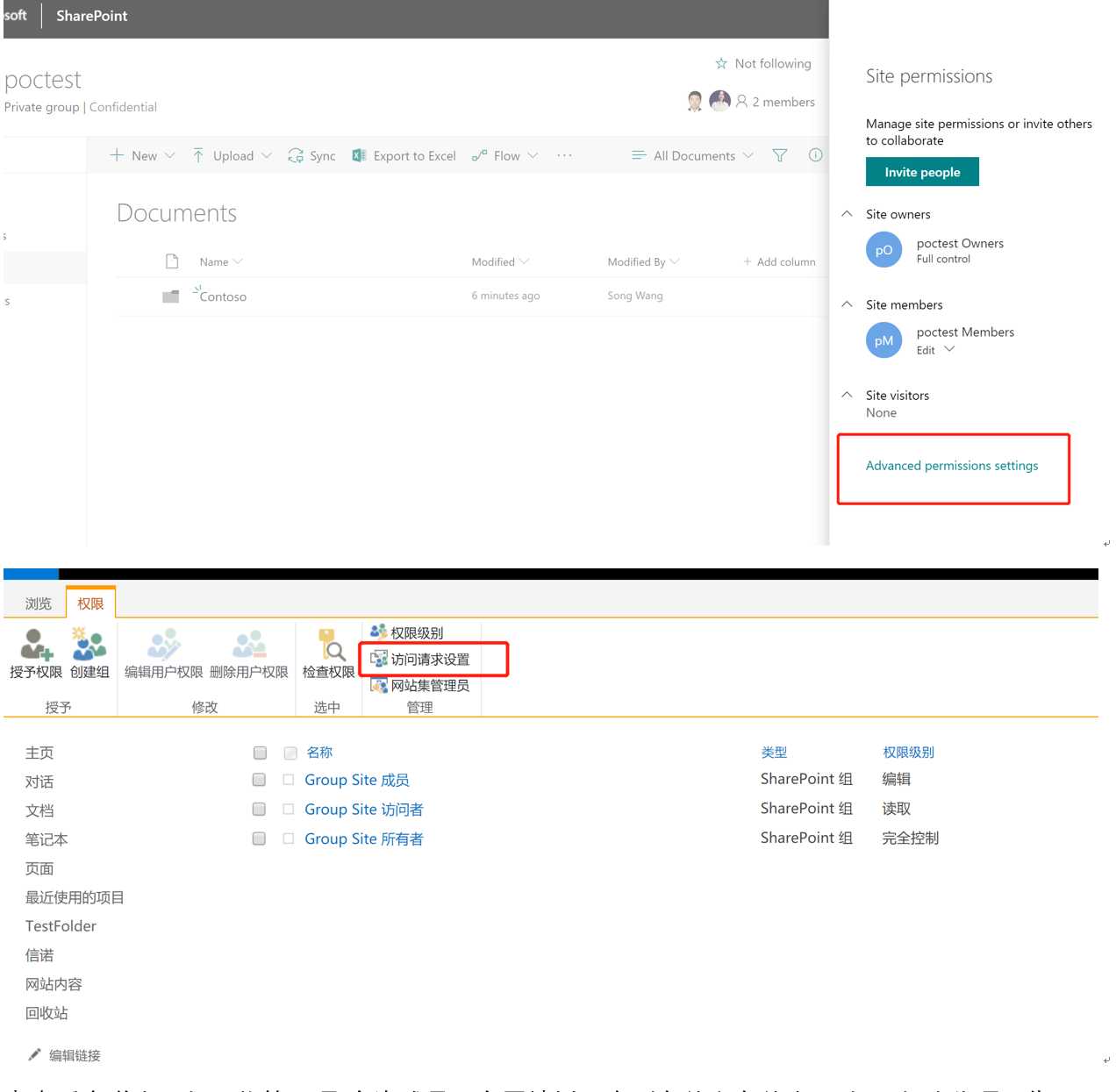
Task: Click the Export to Excel icon
Action: [359, 155]
